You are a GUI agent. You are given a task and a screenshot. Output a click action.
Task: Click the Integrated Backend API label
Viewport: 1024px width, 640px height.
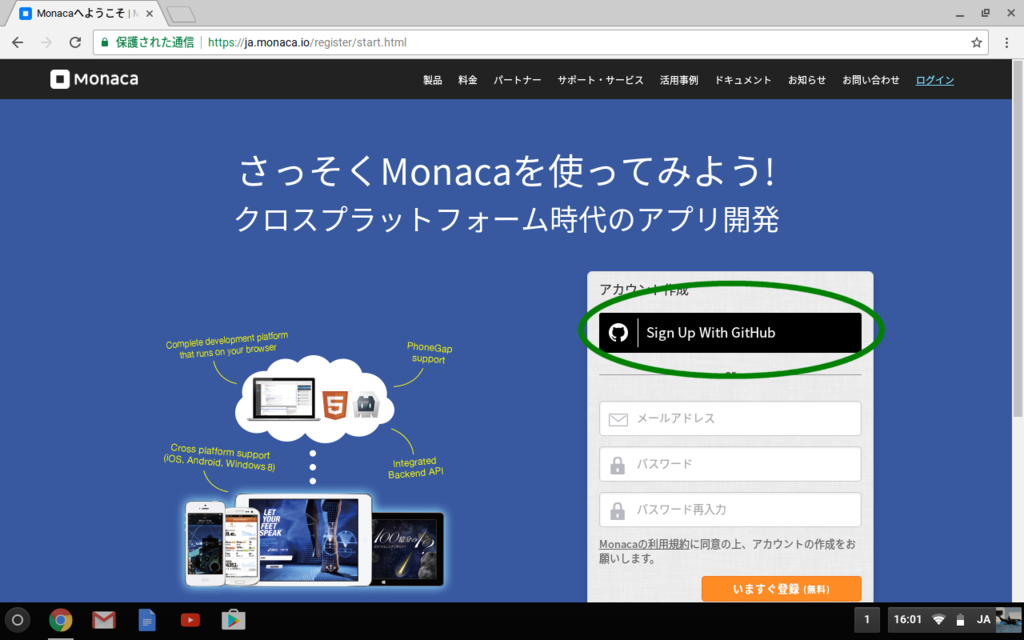(x=415, y=468)
